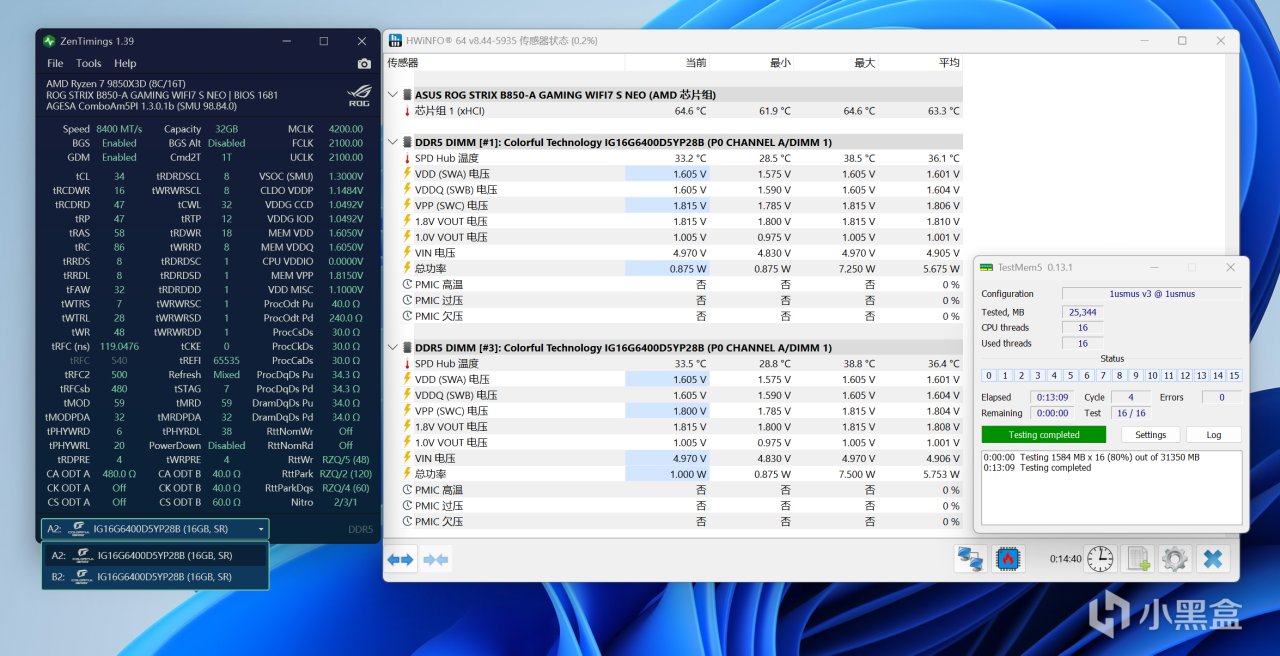
Task: Open HWiNFO sensor settings via gear icon
Action: [x=1174, y=559]
